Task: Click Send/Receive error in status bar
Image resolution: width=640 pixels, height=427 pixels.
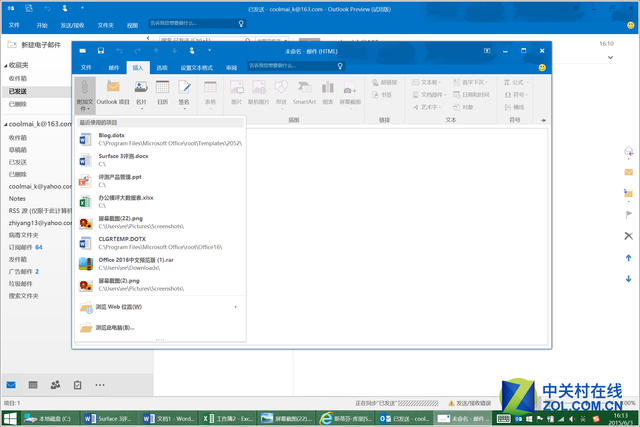Action: 469,403
